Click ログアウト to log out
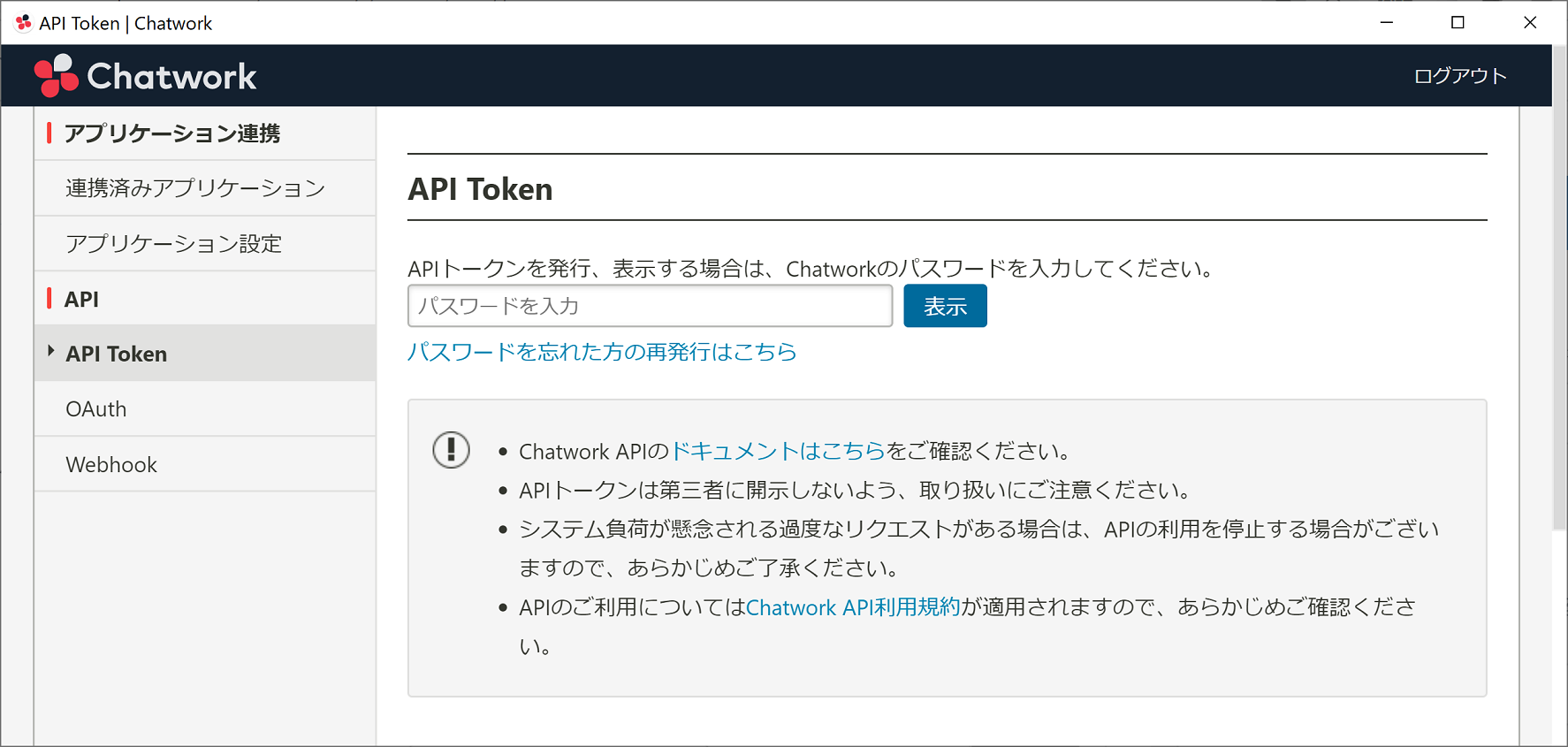The height and width of the screenshot is (747, 1568). [x=1460, y=76]
